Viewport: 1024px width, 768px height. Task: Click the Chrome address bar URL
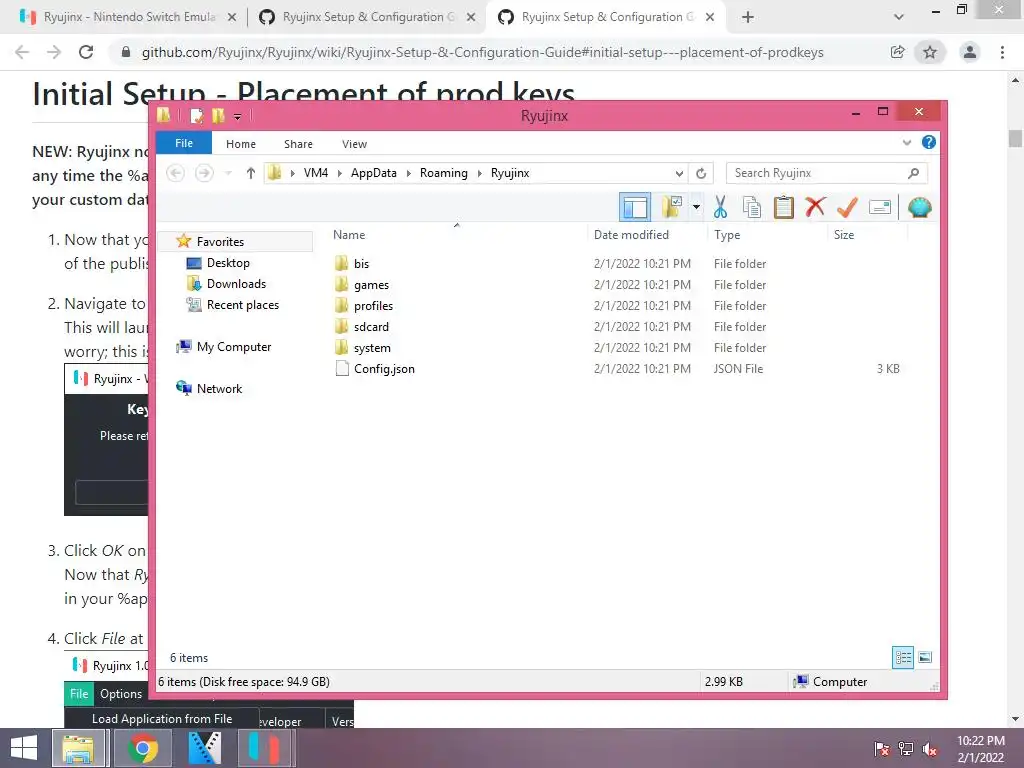(x=483, y=52)
